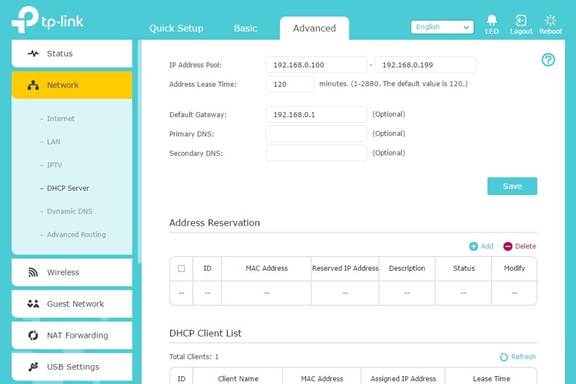This screenshot has width=576, height=384.
Task: Open the Internet submenu item
Action: tap(61, 118)
